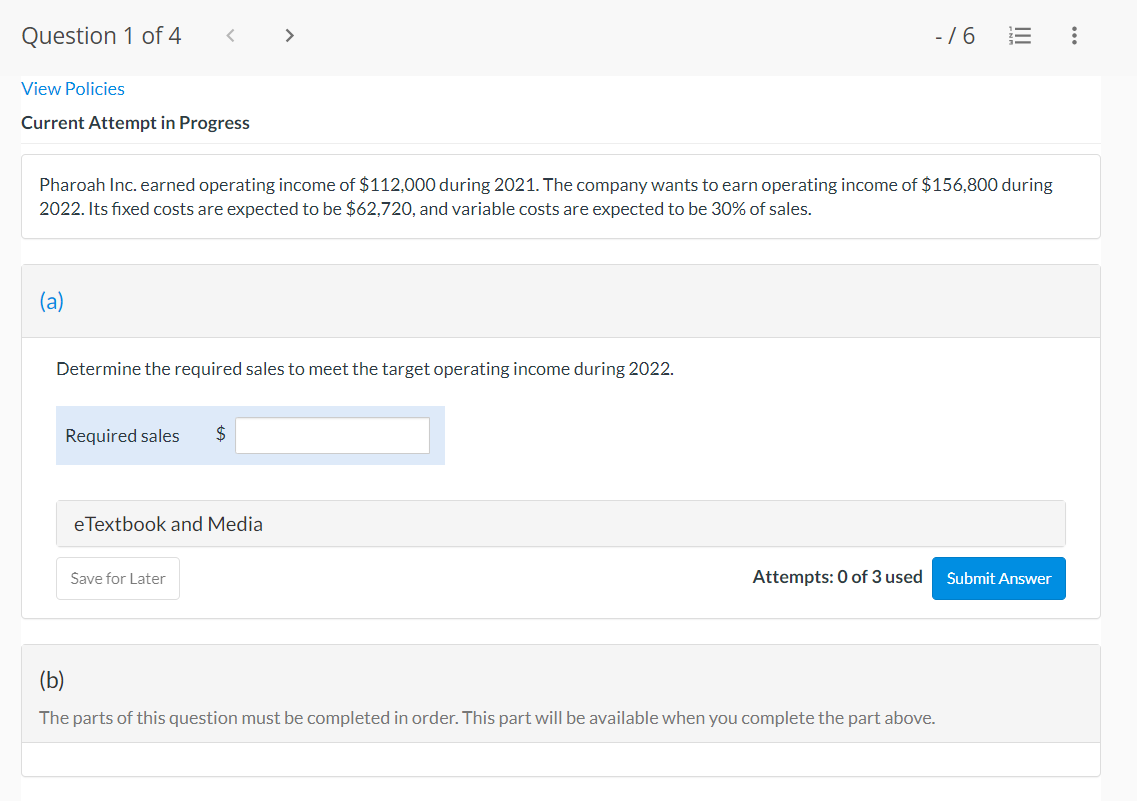Go to the next question arrow

(x=289, y=36)
